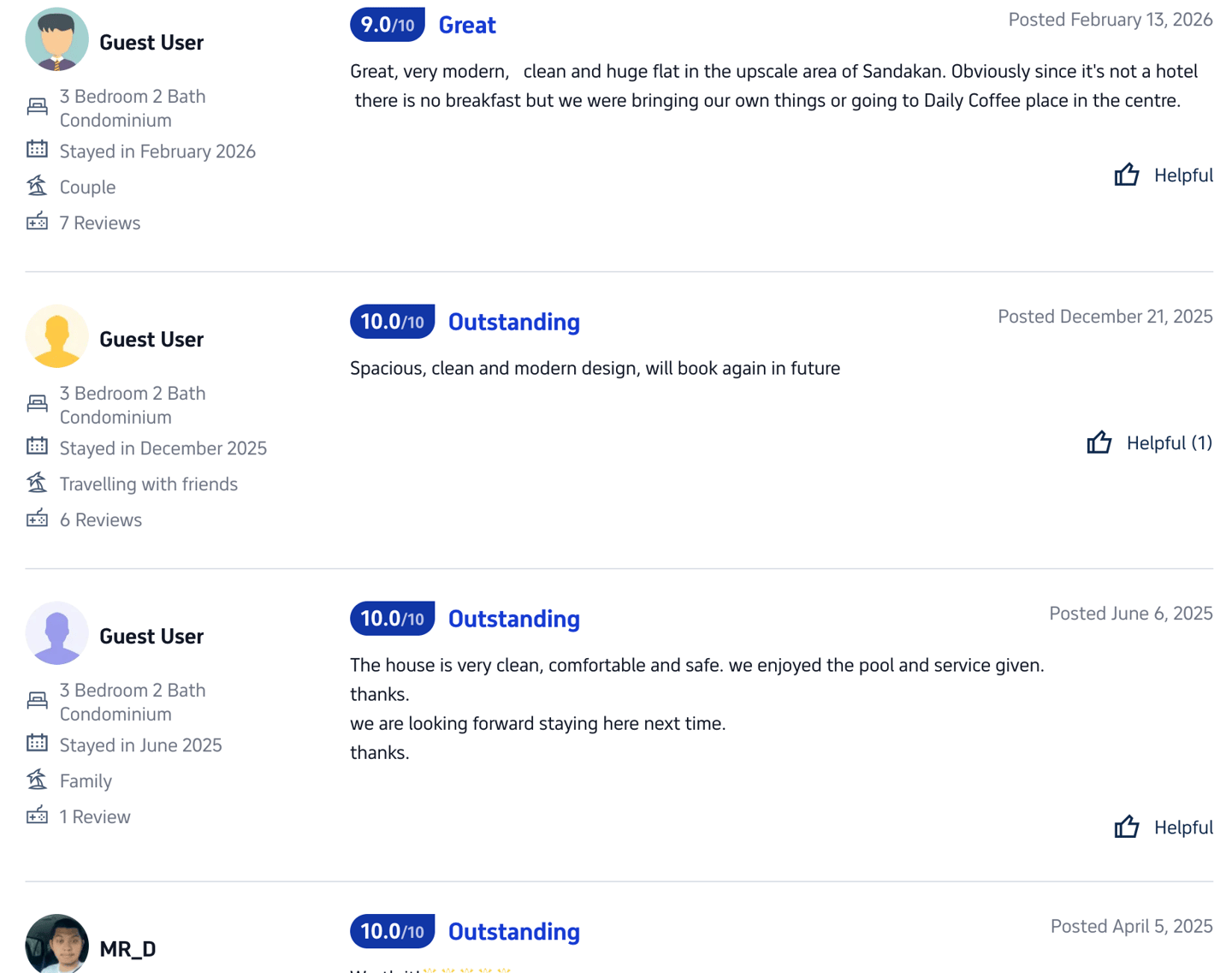Click calendar icon next to Stayed in December 2025
1232x973 pixels.
[37, 446]
